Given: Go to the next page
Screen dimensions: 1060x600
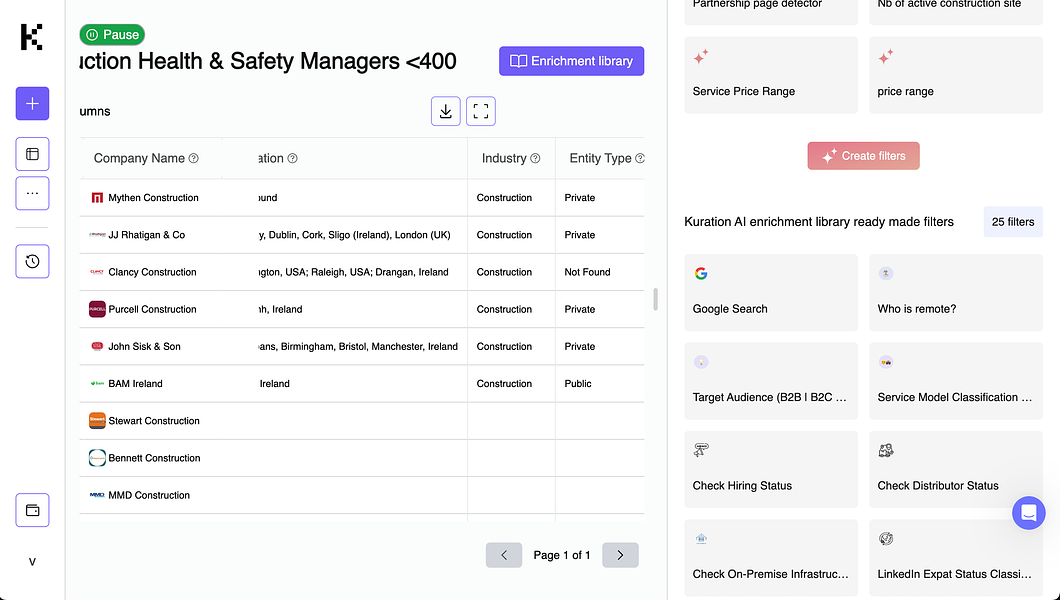Looking at the screenshot, I should click(x=621, y=555).
